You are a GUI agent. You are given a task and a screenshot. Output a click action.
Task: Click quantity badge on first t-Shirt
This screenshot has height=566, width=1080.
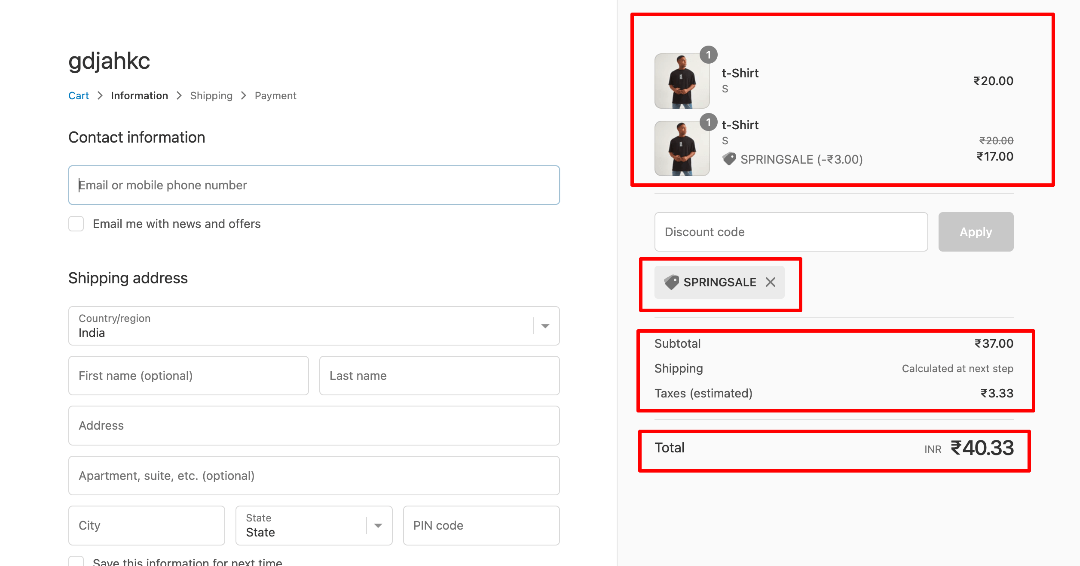(x=708, y=54)
